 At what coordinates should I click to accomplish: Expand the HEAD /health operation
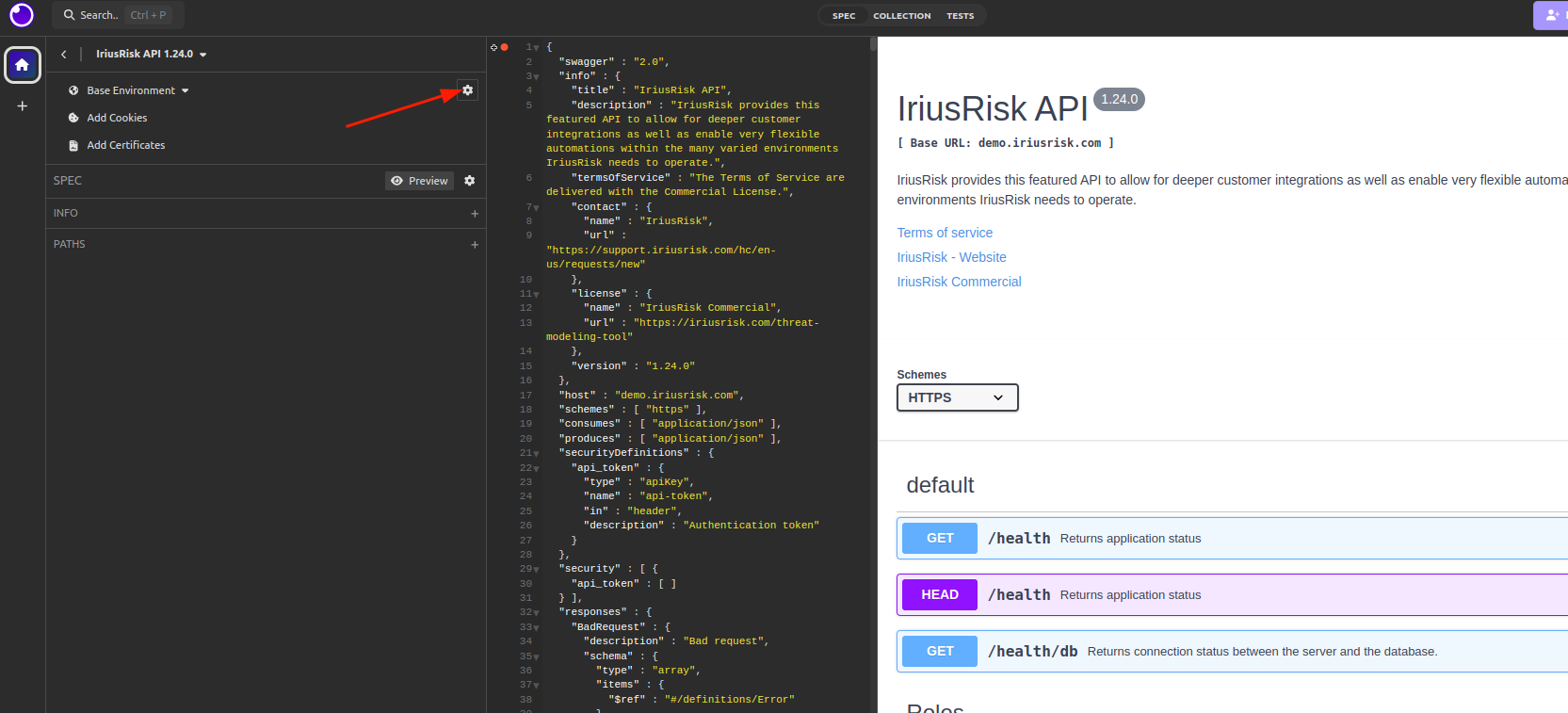coord(1232,595)
